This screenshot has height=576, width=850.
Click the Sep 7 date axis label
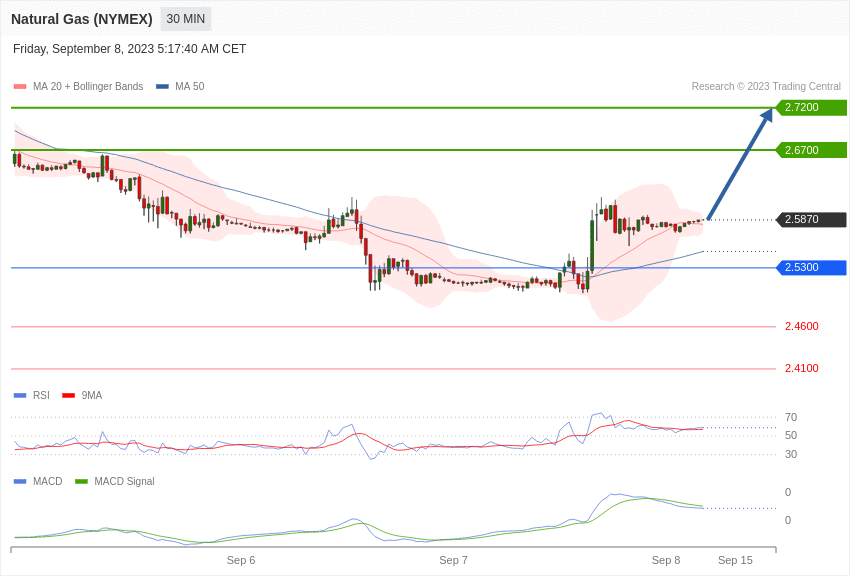coord(453,560)
